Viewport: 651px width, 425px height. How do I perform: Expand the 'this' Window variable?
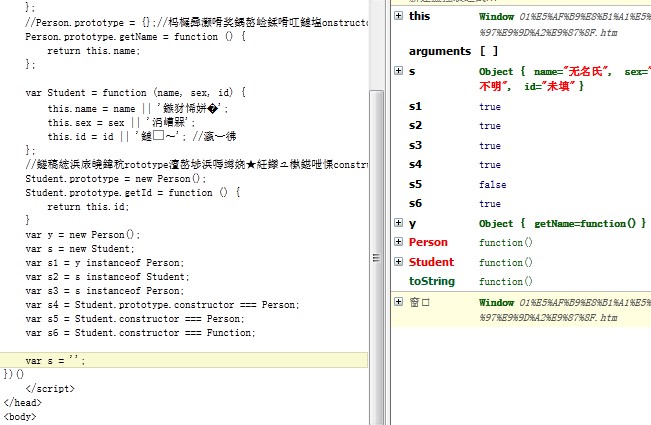pyautogui.click(x=398, y=16)
